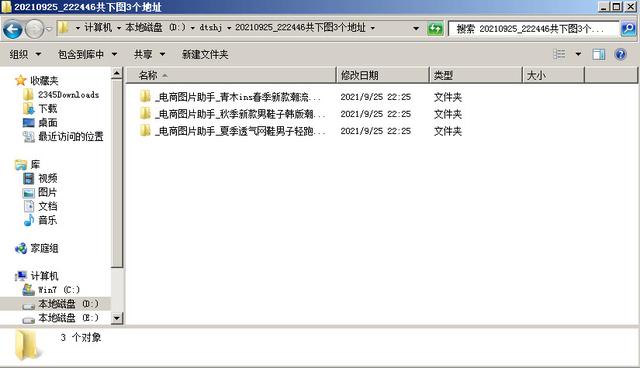Open recent pages dropdown beside forward arrow
The height and width of the screenshot is (368, 640).
point(49,29)
